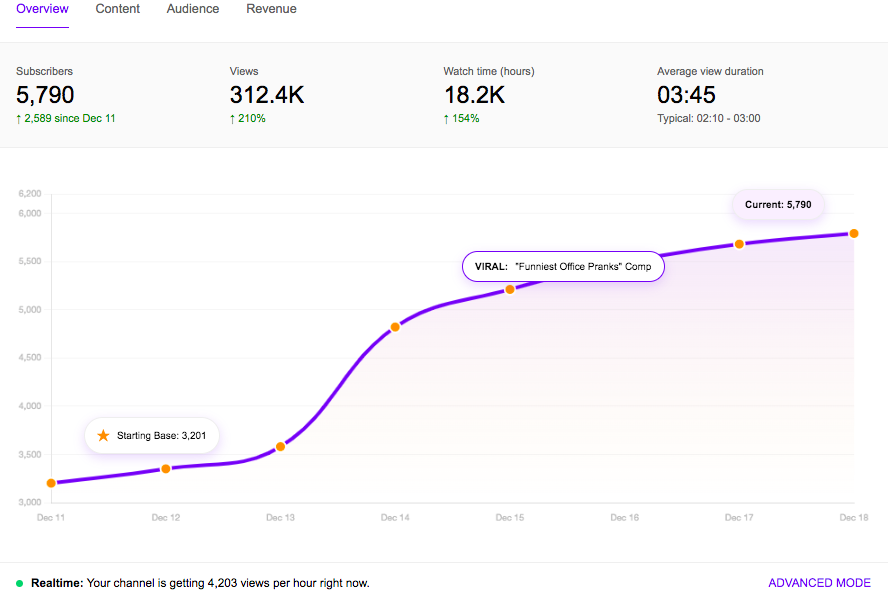Choose the Watch time (hours) metric

coord(488,96)
